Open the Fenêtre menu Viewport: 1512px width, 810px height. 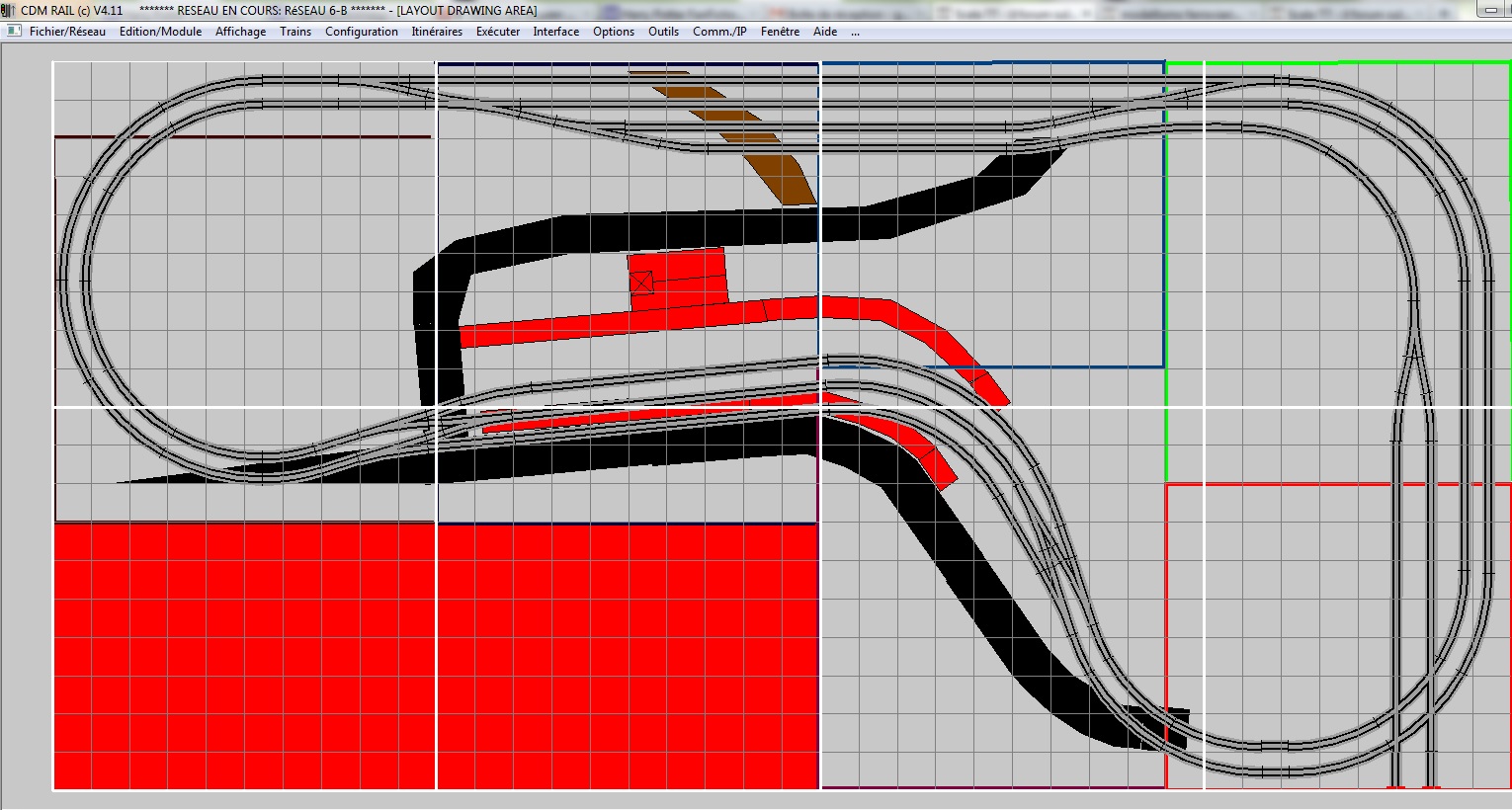tap(780, 32)
